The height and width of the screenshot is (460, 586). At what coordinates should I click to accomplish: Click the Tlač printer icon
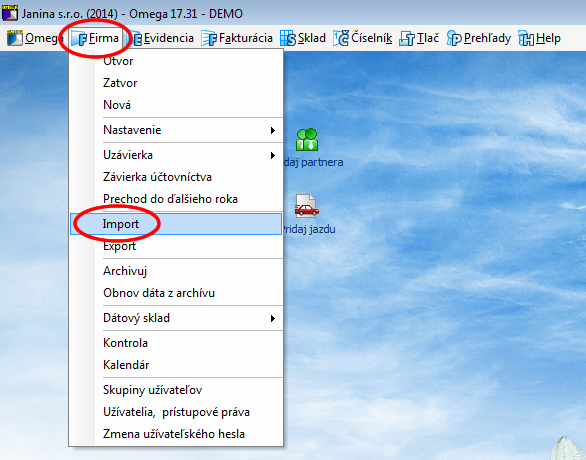tap(407, 38)
